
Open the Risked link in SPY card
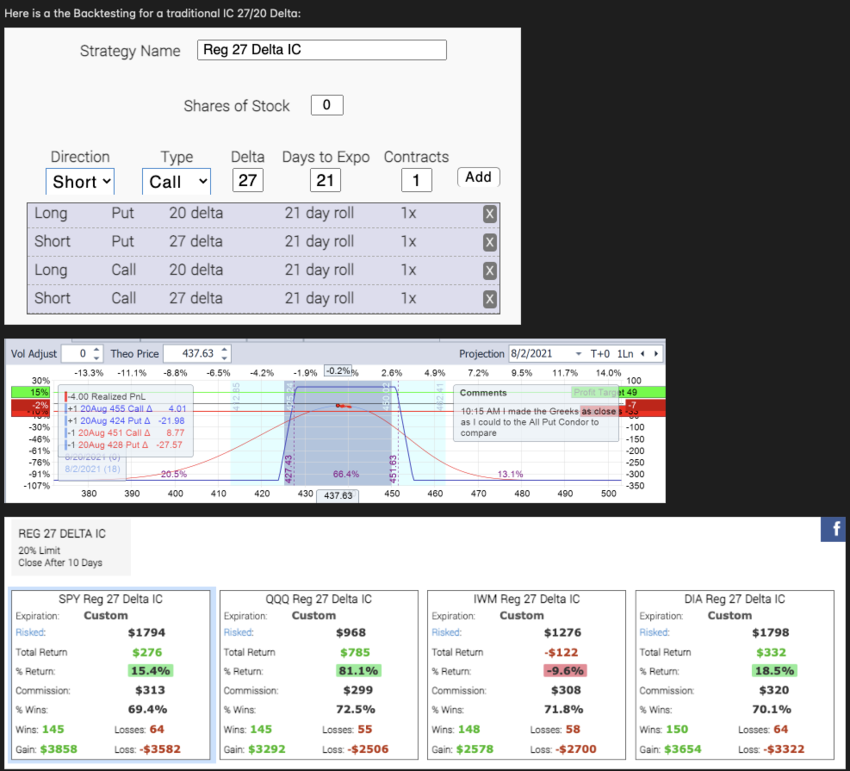(31, 632)
